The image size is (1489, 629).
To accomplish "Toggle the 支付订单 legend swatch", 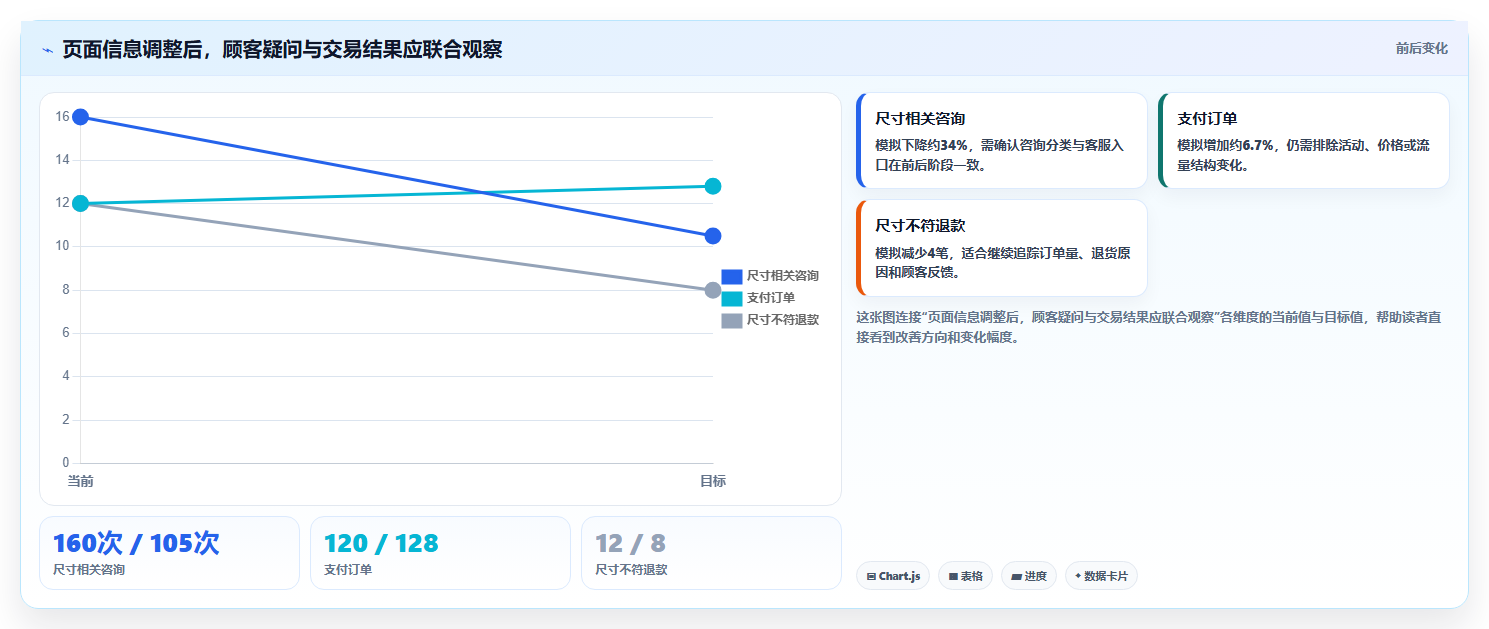I will pos(732,298).
